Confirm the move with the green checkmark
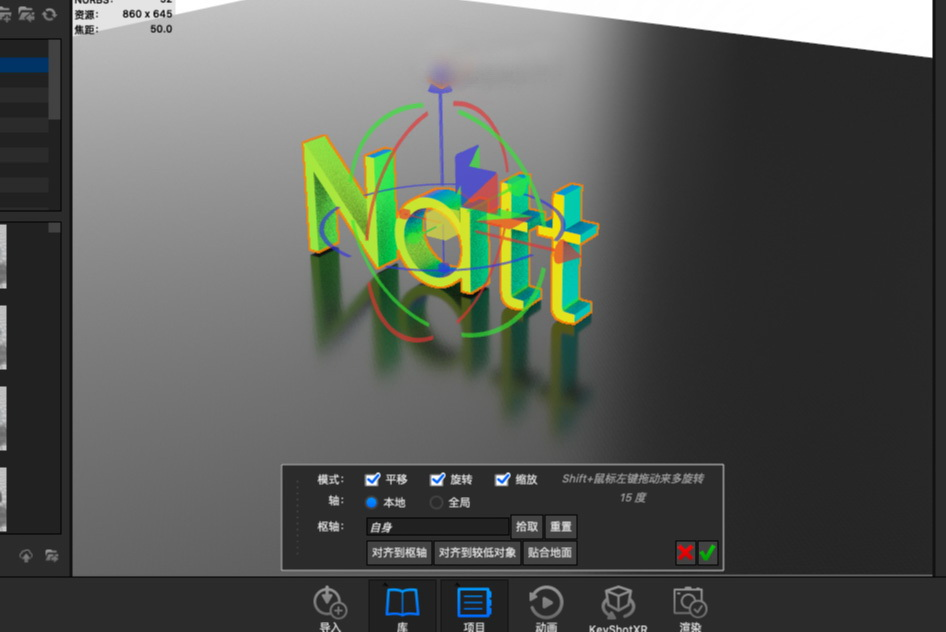This screenshot has width=946, height=632. click(x=708, y=553)
